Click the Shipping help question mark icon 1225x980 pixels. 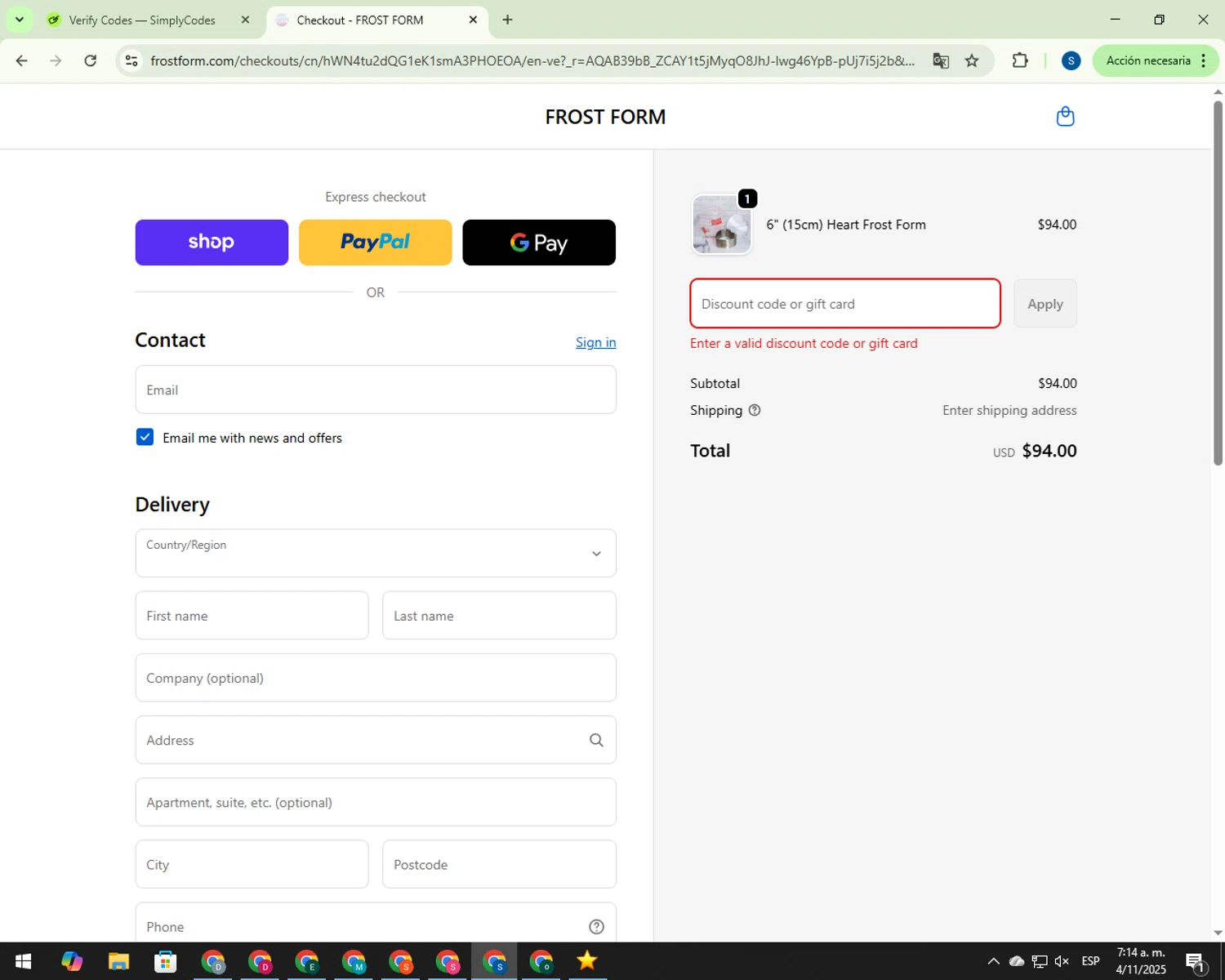pyautogui.click(x=755, y=410)
